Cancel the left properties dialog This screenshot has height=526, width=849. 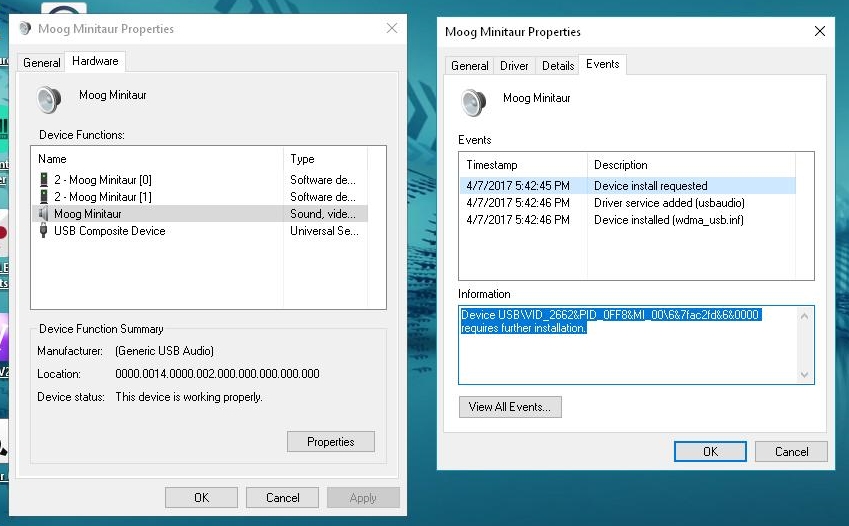click(x=282, y=497)
